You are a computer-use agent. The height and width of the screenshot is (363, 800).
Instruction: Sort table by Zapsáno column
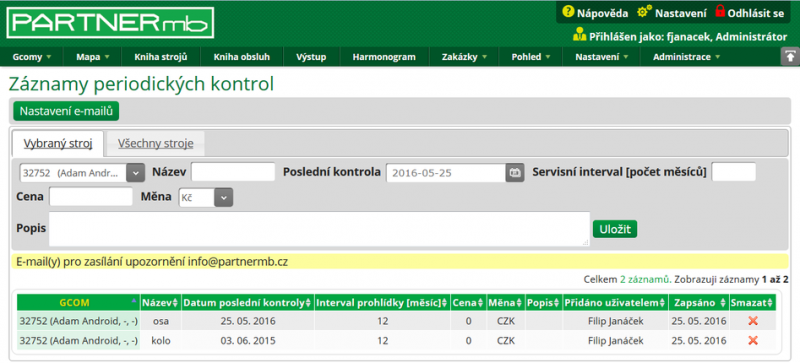click(x=698, y=302)
